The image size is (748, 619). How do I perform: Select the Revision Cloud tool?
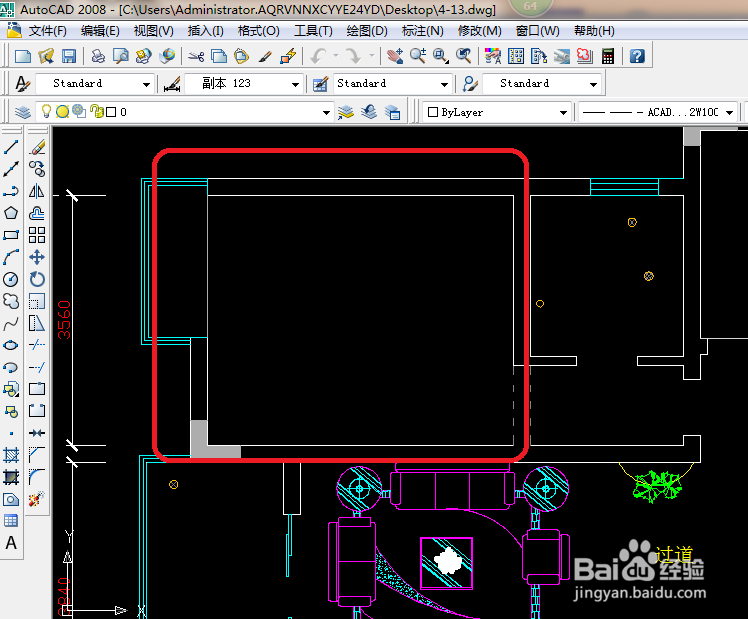tap(11, 301)
